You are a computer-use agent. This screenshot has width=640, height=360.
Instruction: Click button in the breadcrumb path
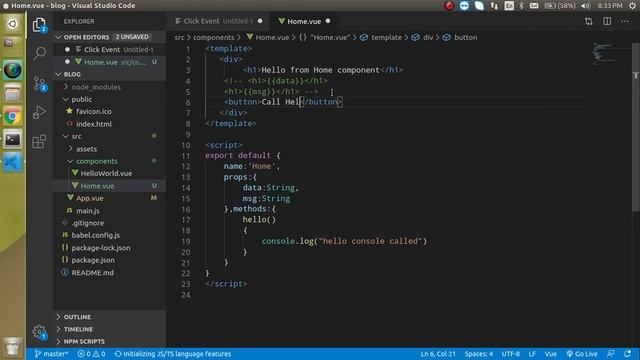(465, 37)
